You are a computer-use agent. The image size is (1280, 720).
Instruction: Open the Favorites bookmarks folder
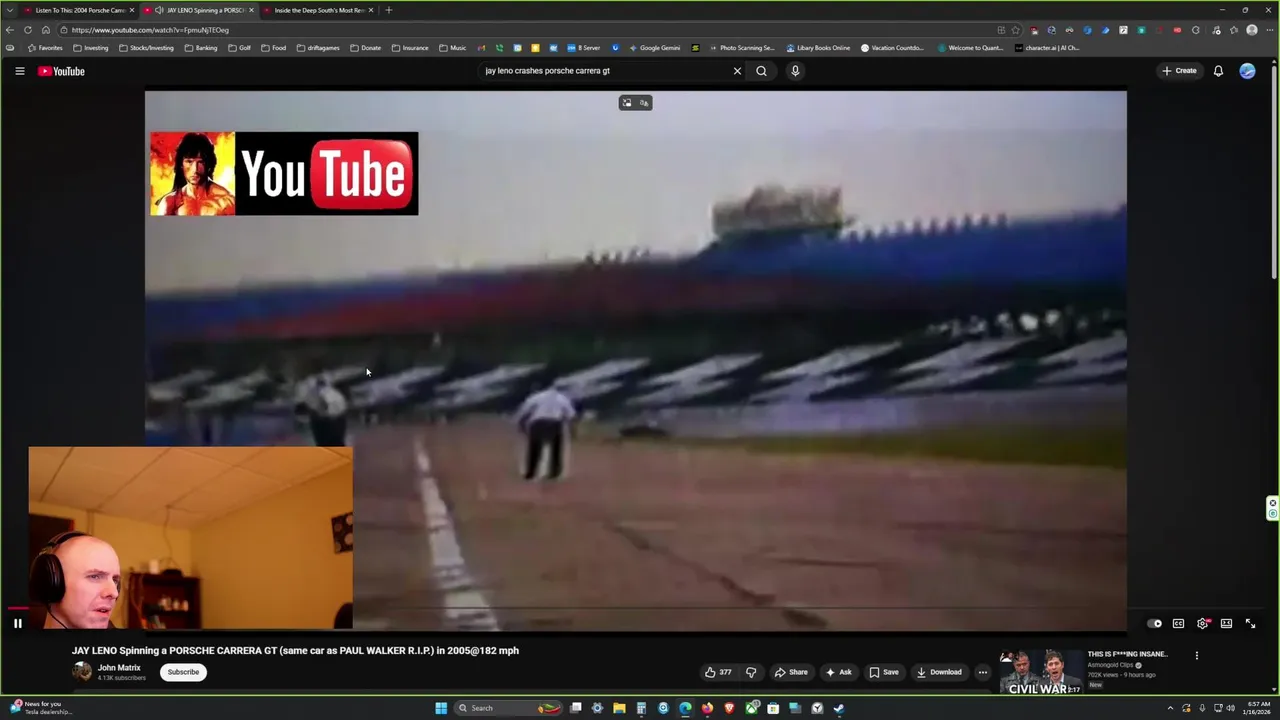tap(45, 48)
